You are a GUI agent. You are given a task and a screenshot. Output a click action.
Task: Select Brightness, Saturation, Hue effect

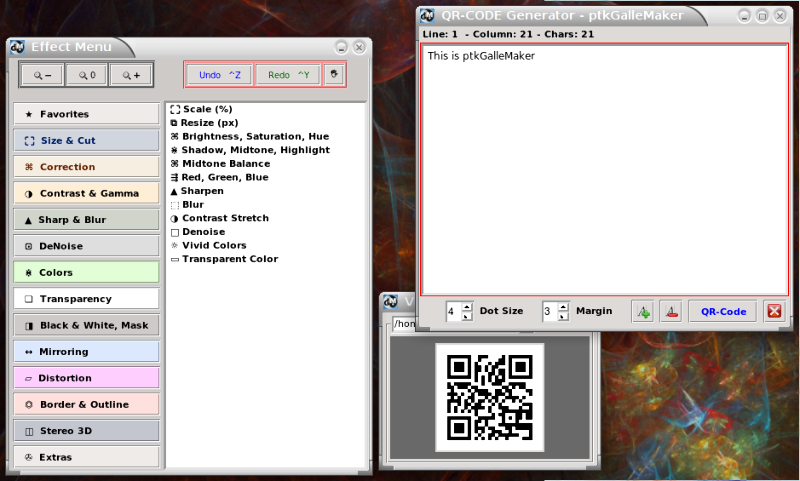[x=250, y=137]
